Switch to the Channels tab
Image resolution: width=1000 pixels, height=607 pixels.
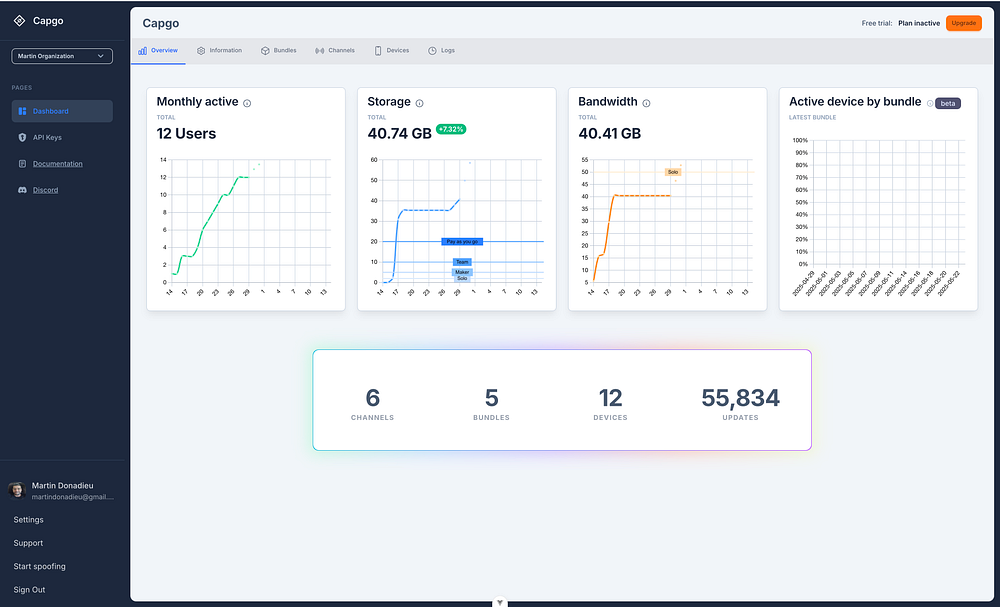pyautogui.click(x=335, y=50)
